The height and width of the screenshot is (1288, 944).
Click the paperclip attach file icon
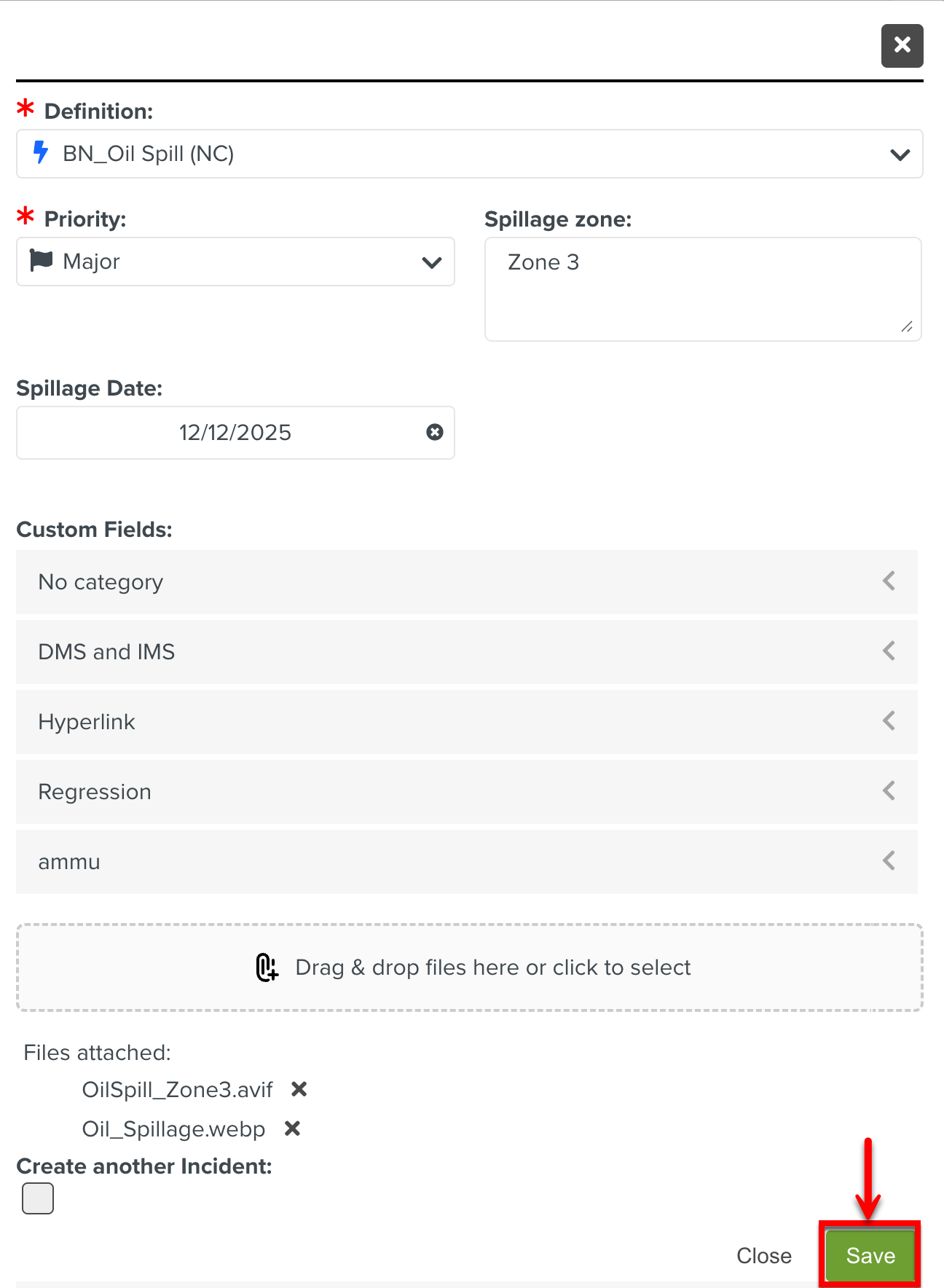[267, 967]
